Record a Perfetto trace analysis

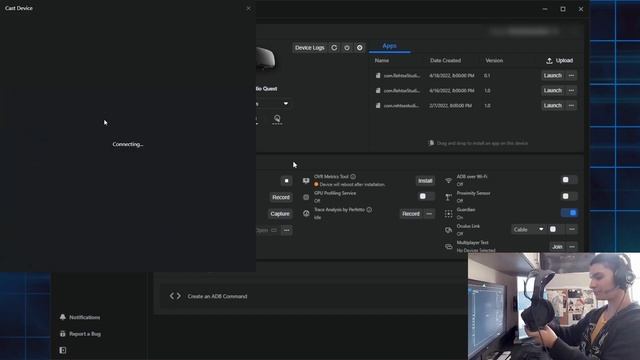[411, 214]
